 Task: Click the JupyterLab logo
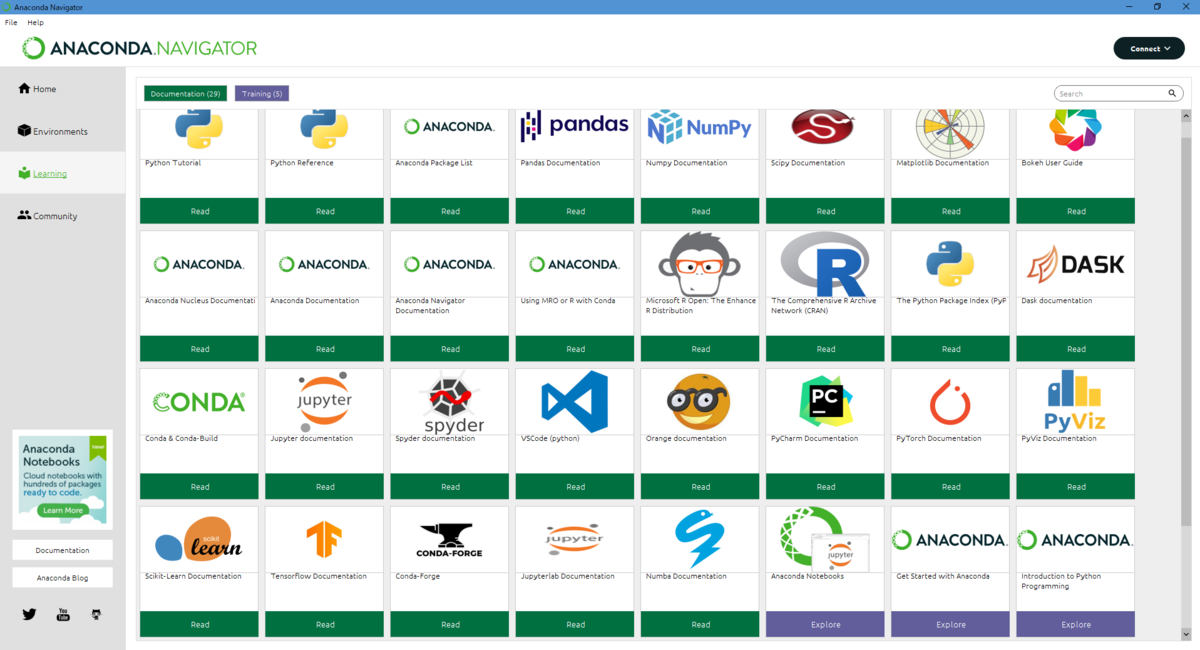pyautogui.click(x=575, y=540)
